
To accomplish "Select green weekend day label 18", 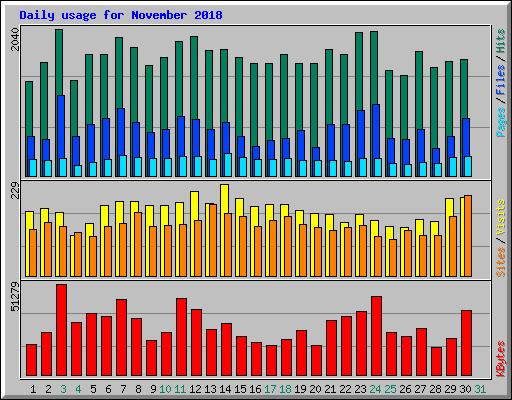I will tap(285, 389).
